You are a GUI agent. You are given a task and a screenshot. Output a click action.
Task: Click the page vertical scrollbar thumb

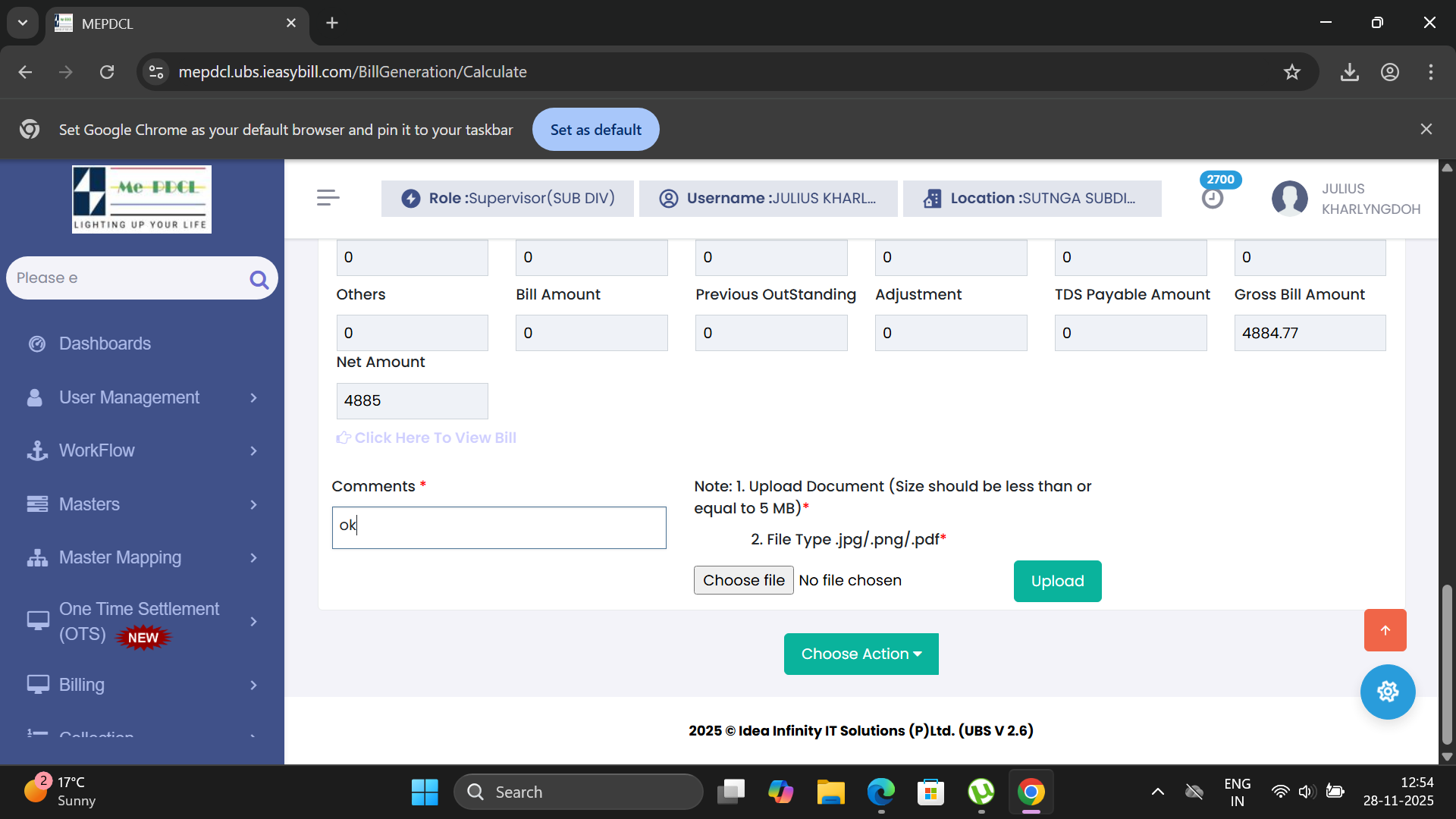[1447, 664]
